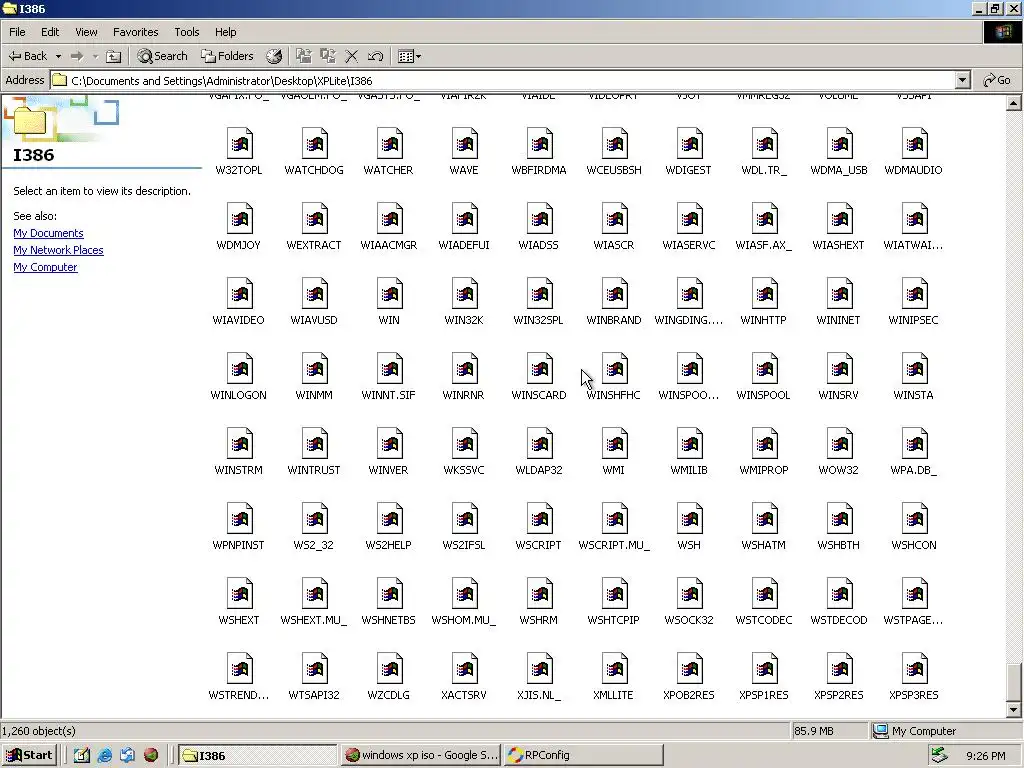Image resolution: width=1024 pixels, height=768 pixels.
Task: Select the WEXTRACT file icon
Action: click(315, 217)
